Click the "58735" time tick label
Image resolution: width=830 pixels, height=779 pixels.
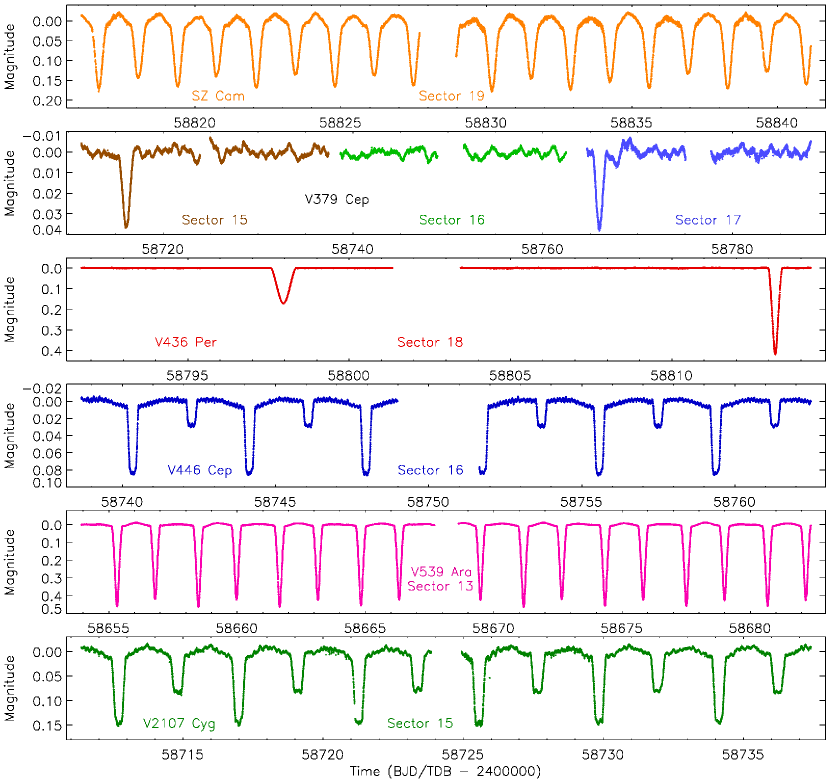click(743, 754)
